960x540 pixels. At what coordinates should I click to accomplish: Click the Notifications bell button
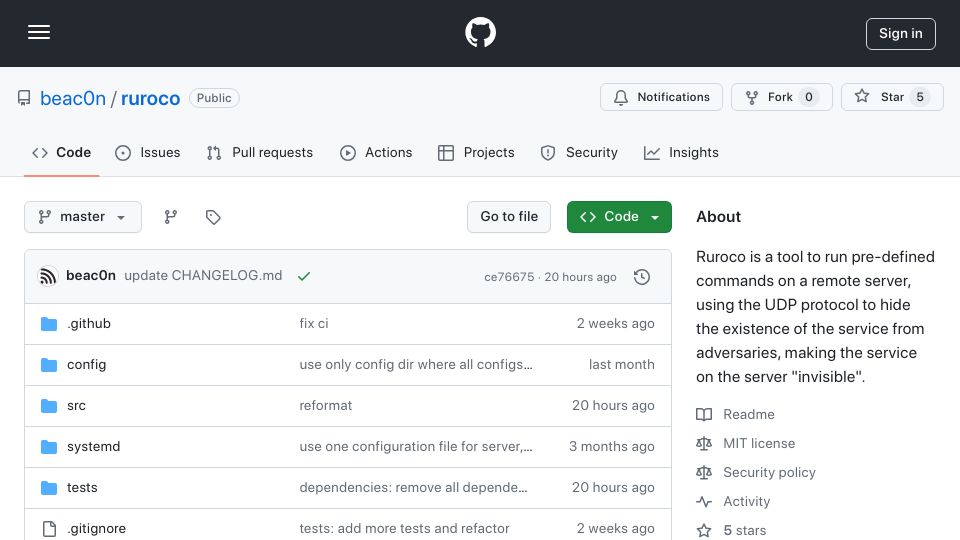click(x=661, y=97)
